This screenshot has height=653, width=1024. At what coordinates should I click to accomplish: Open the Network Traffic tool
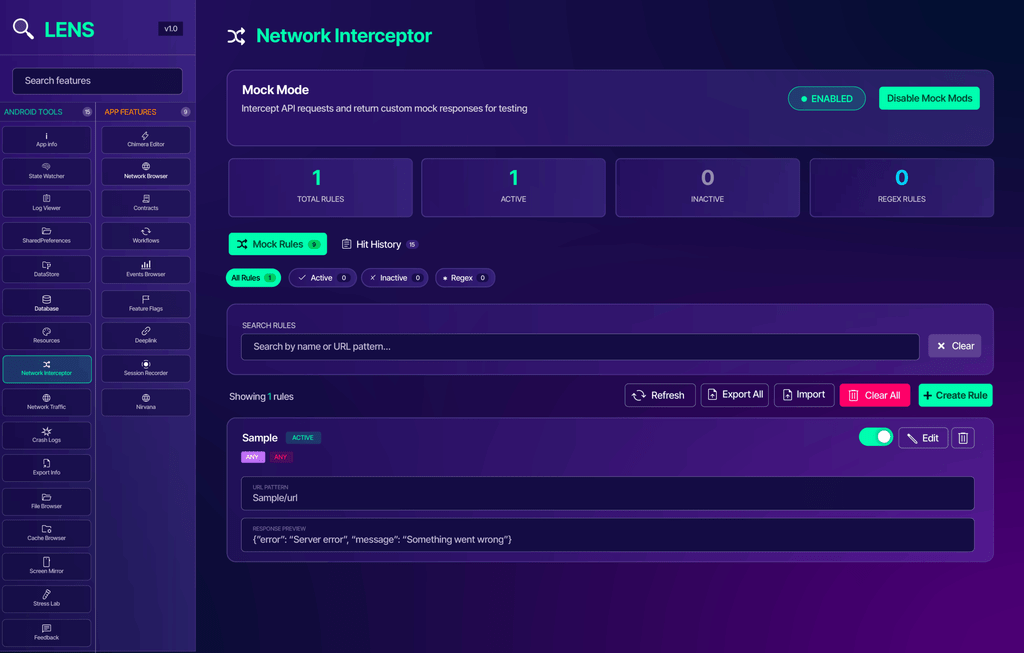[46, 402]
